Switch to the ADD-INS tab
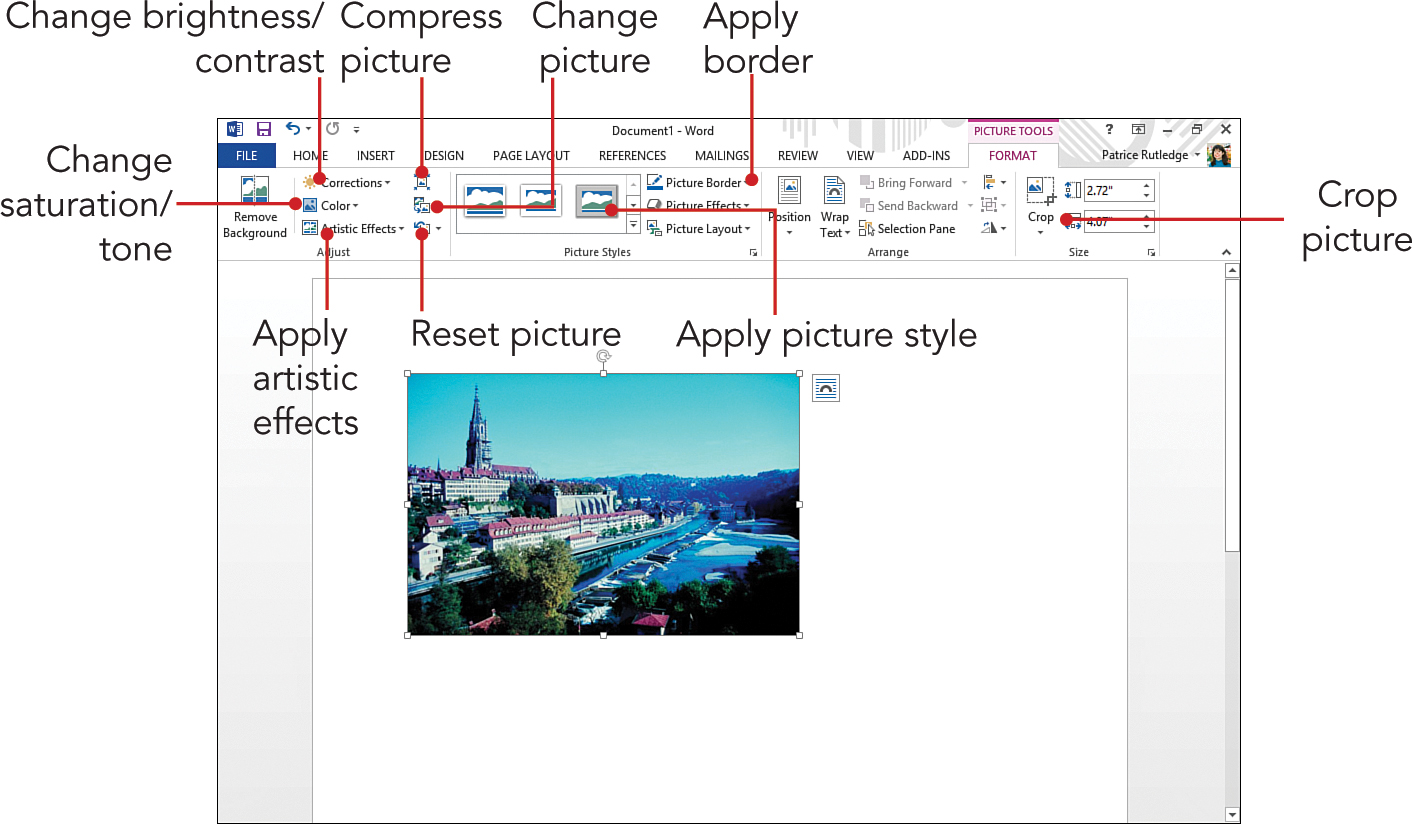1412x824 pixels. tap(926, 156)
